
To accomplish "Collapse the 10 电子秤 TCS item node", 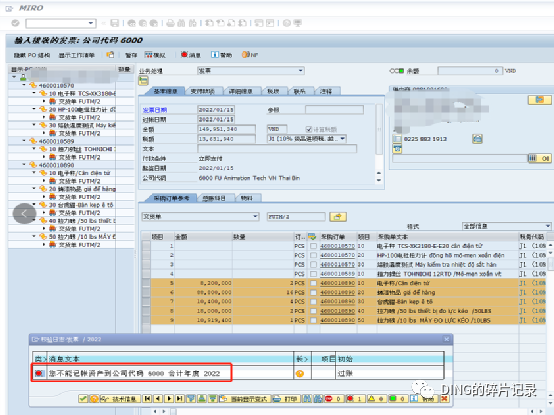I will [x=34, y=93].
